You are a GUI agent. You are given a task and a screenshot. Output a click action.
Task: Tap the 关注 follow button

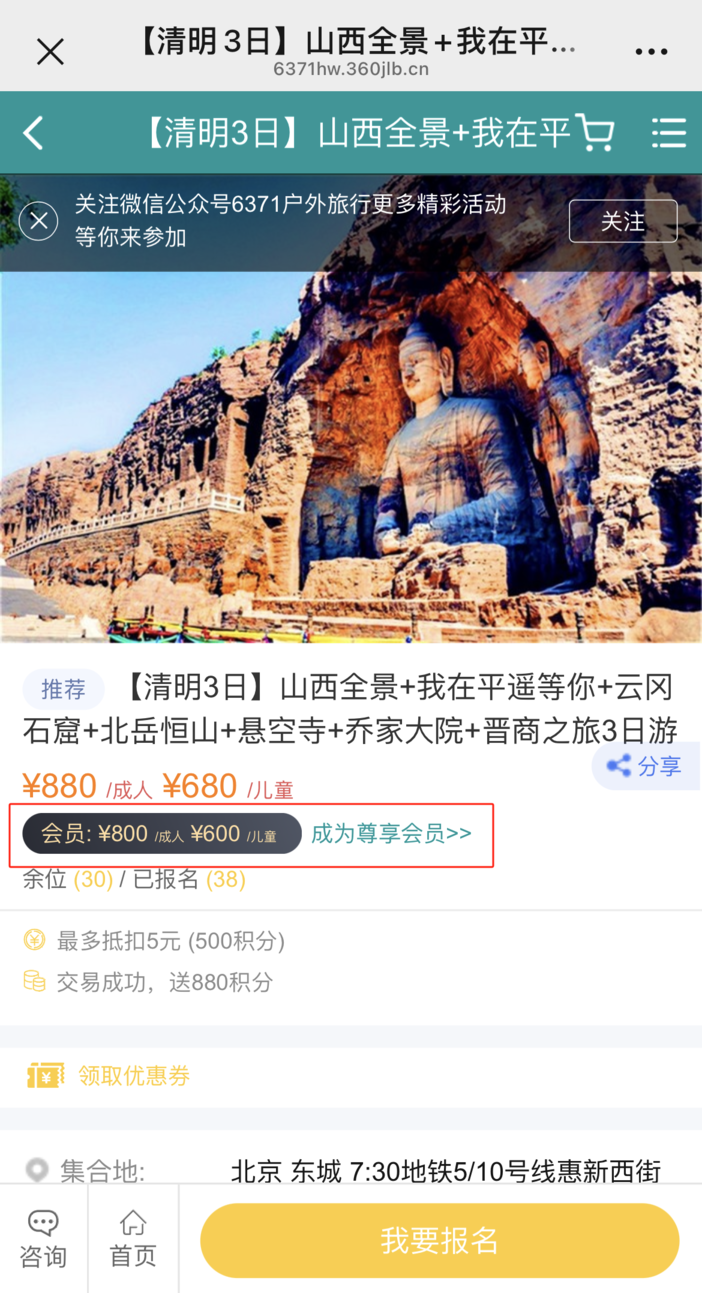(623, 221)
